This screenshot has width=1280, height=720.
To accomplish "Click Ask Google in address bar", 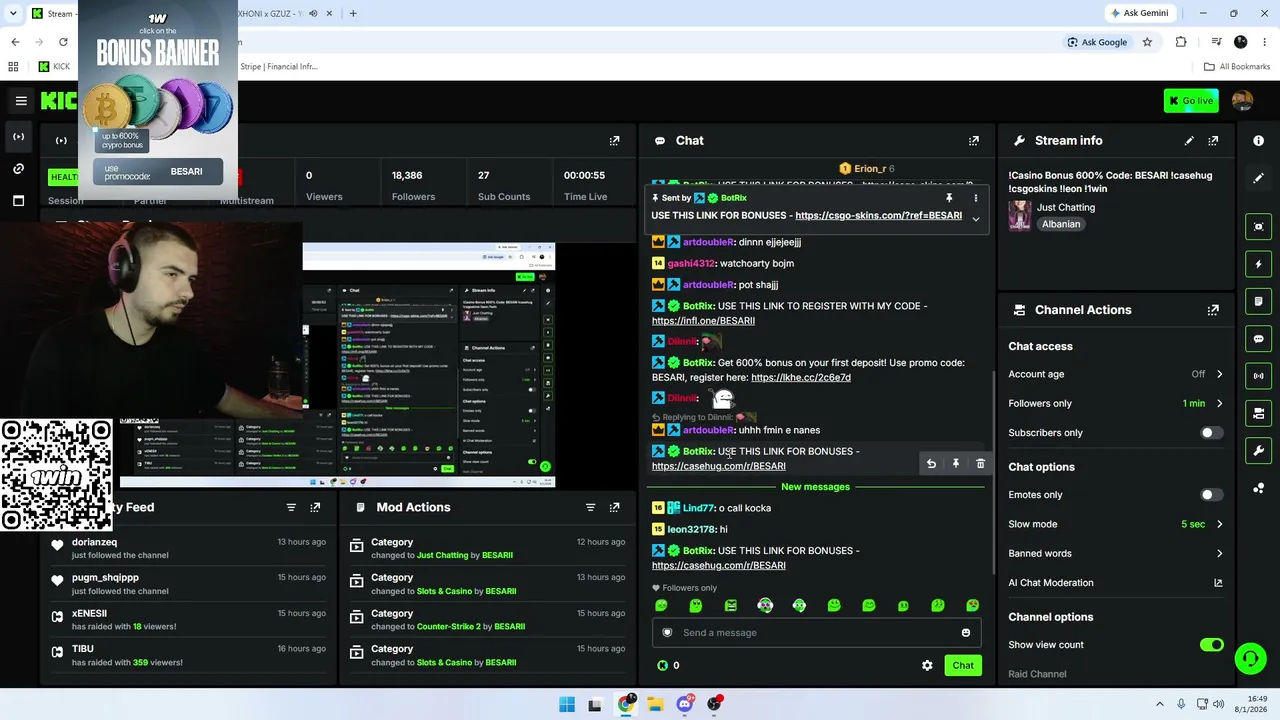I will click(x=1097, y=42).
